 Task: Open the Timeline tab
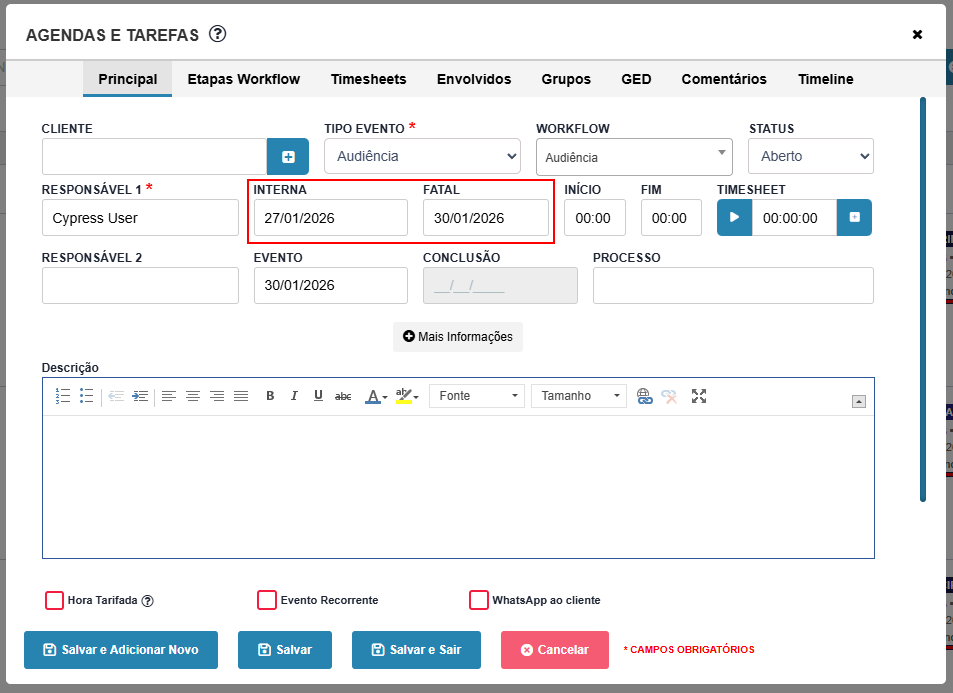coord(825,79)
